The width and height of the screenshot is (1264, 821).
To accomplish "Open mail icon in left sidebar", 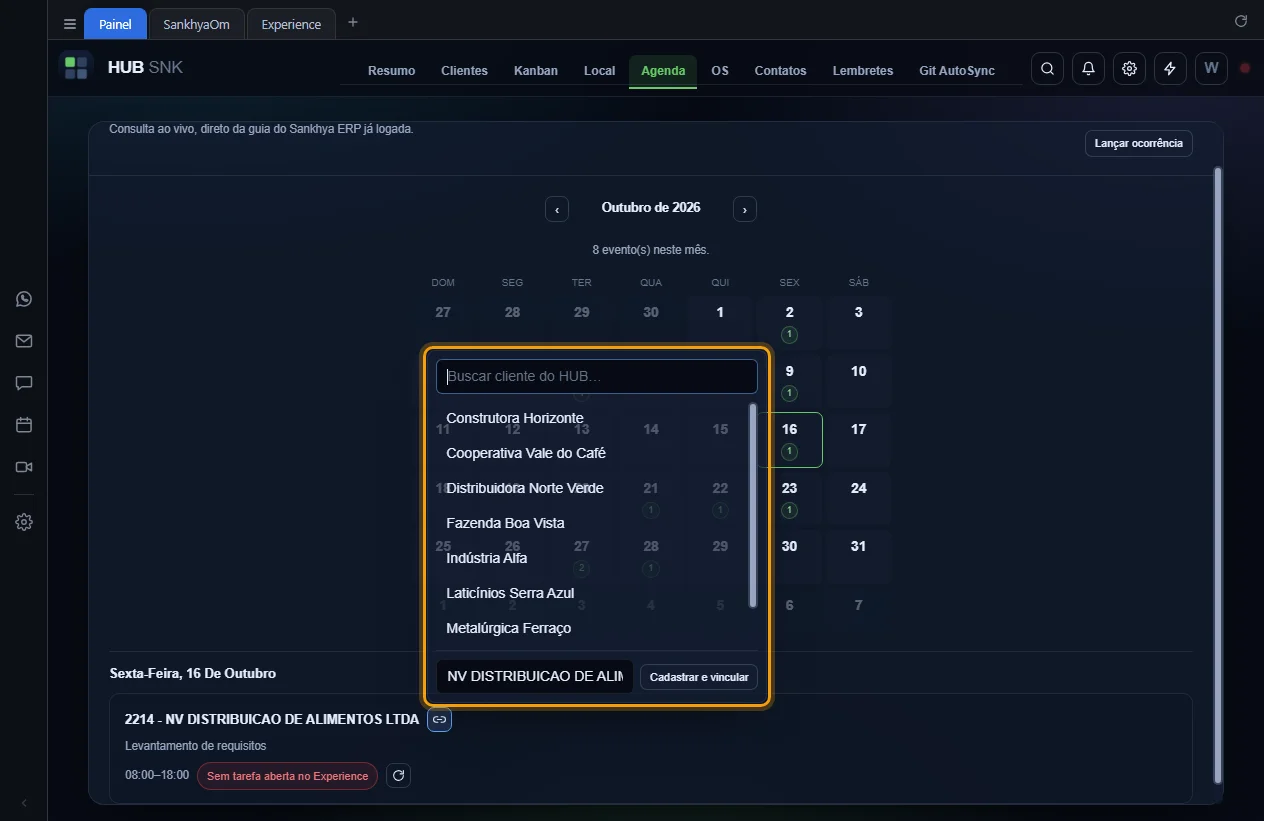I will tap(24, 341).
